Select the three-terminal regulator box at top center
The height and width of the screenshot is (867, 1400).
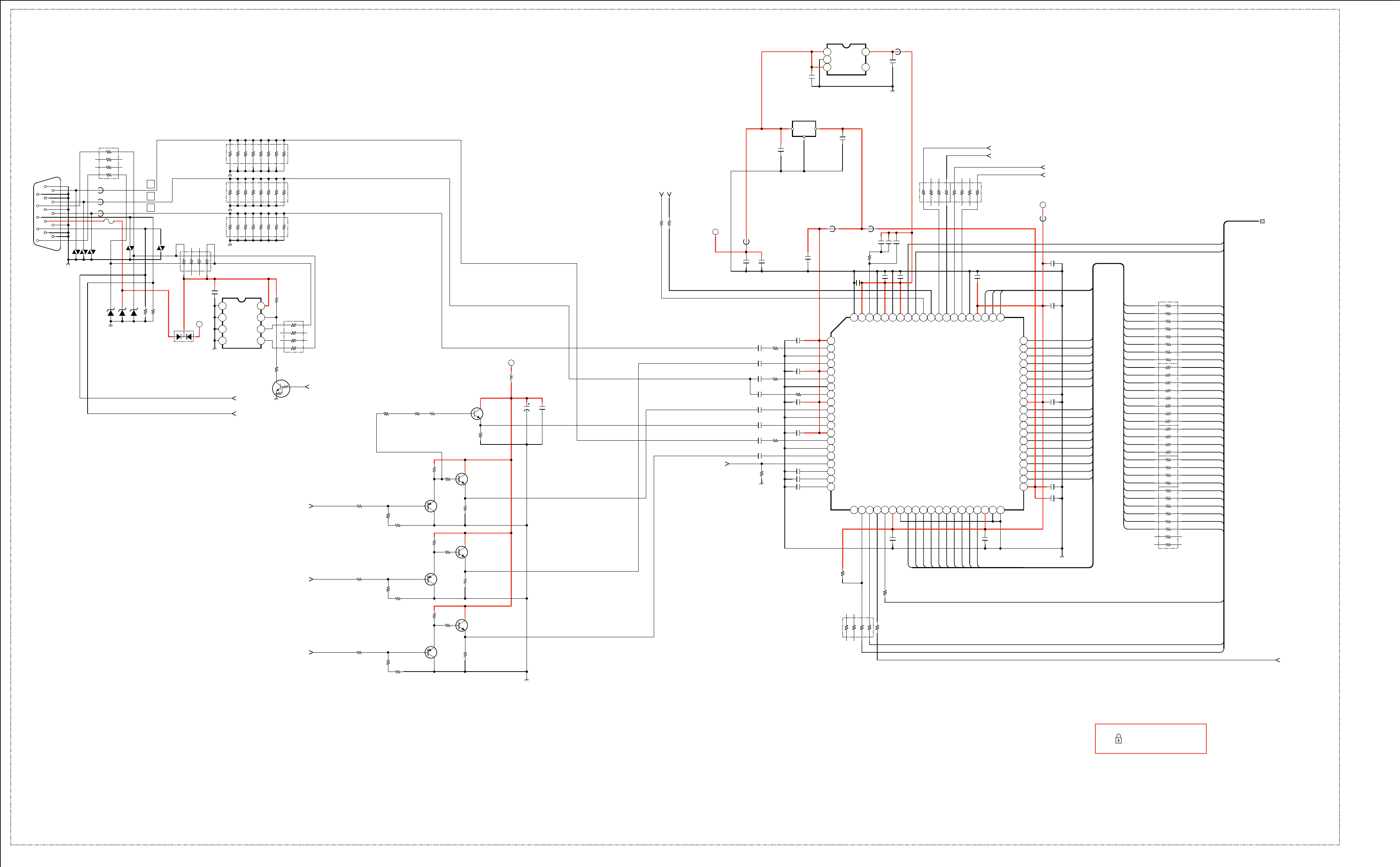804,128
